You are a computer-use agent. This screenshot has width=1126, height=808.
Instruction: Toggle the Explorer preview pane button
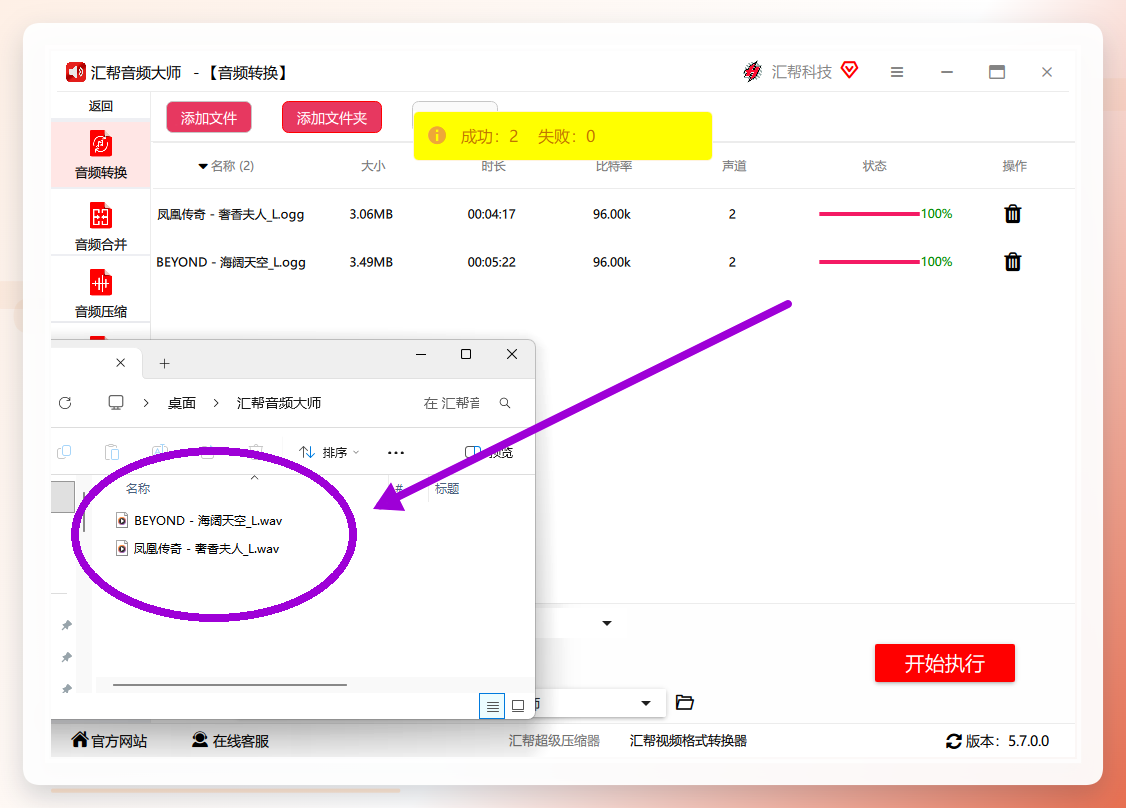click(x=489, y=452)
